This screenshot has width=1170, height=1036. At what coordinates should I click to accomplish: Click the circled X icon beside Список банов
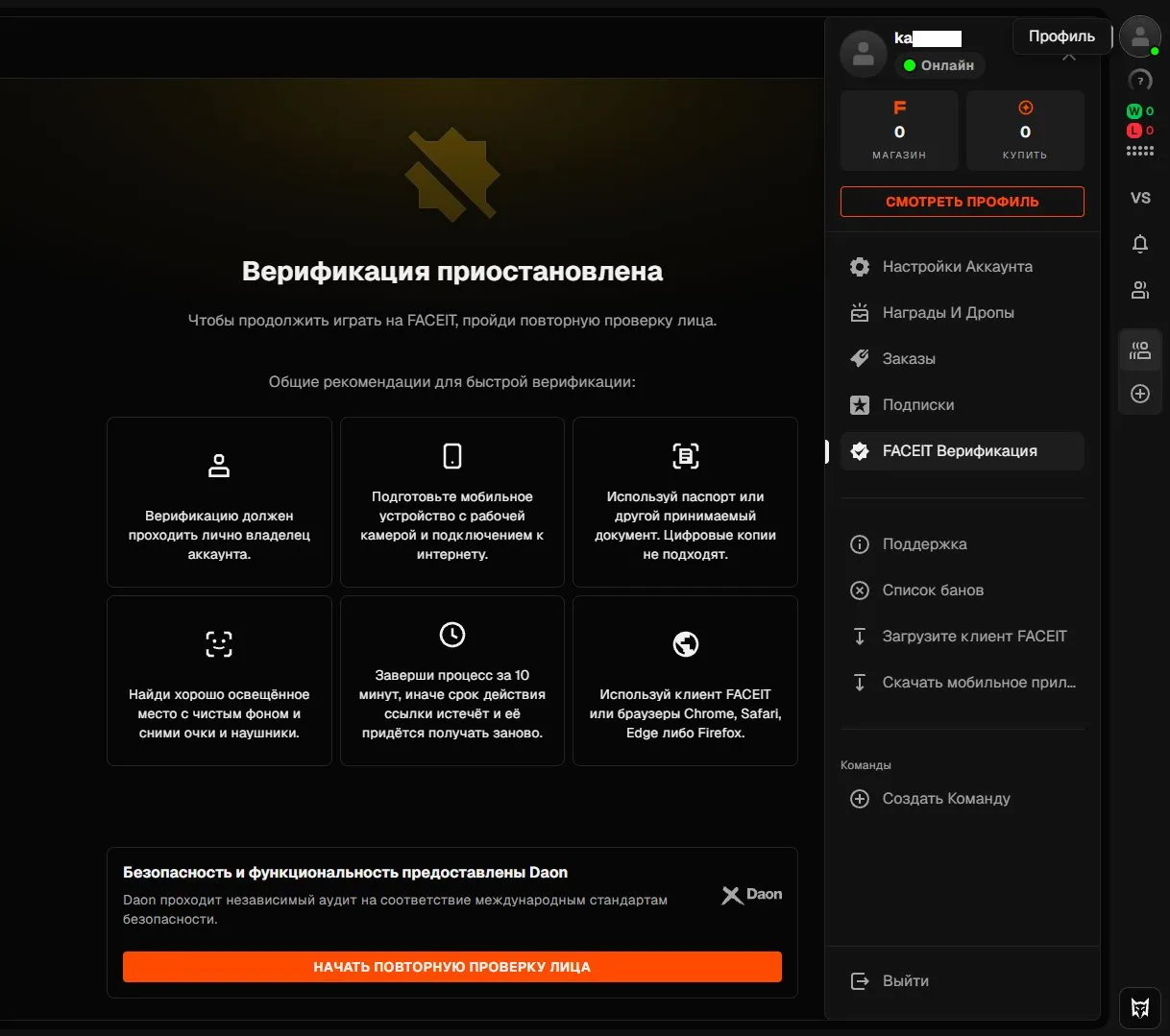click(860, 590)
